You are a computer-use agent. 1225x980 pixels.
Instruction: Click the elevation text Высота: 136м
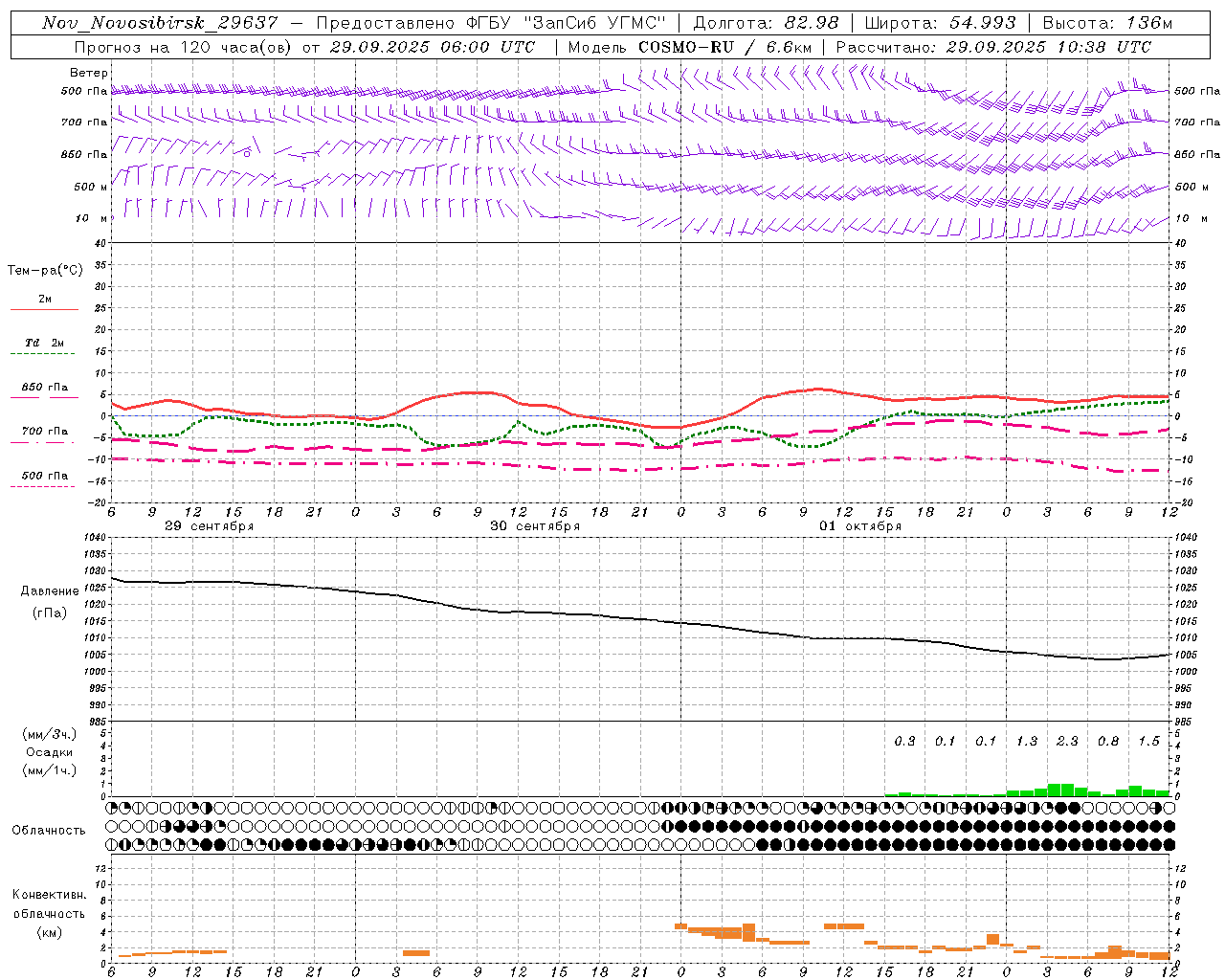(1107, 23)
